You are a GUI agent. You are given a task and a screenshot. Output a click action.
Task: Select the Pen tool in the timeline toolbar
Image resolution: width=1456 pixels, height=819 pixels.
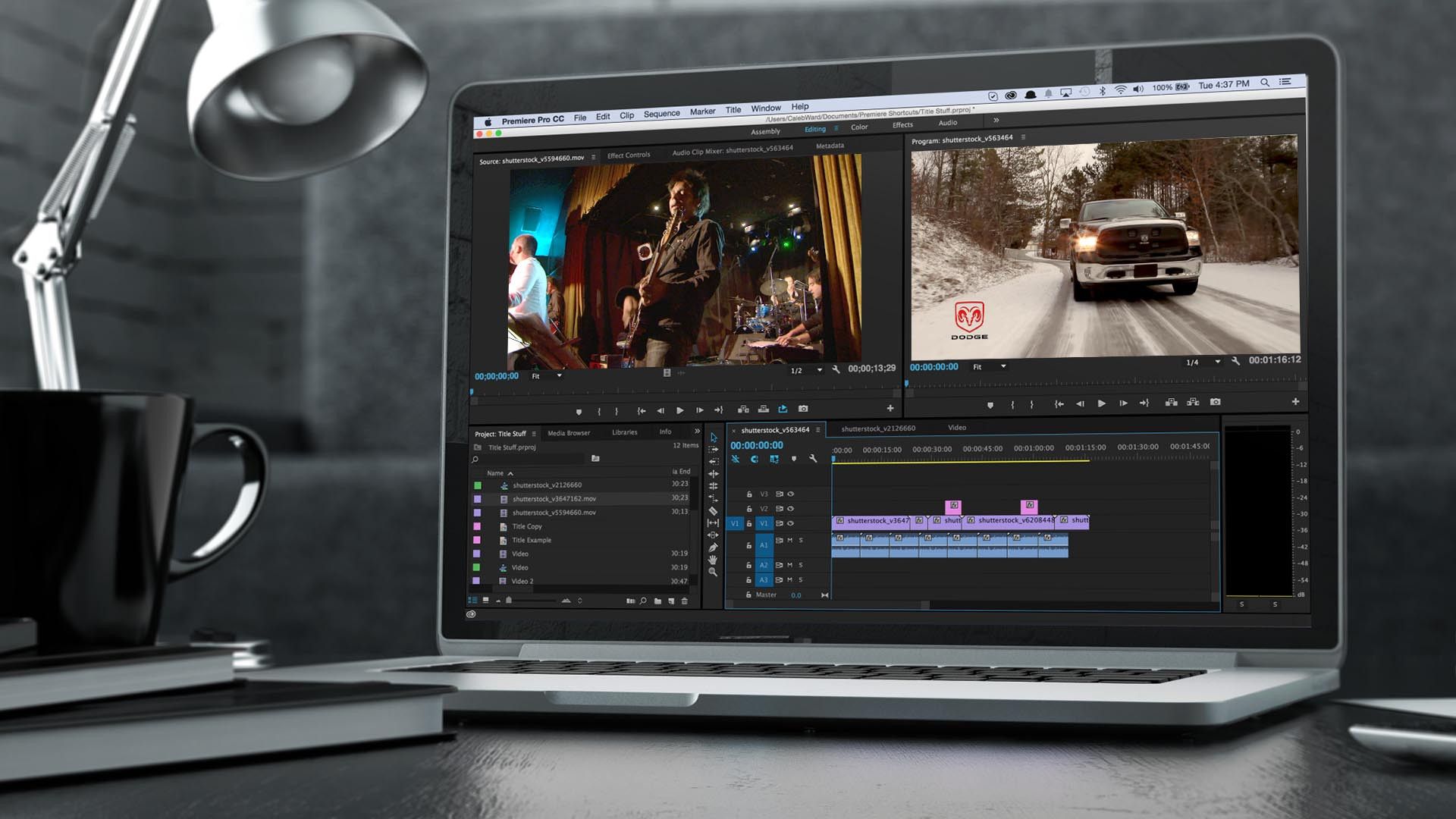pyautogui.click(x=714, y=546)
